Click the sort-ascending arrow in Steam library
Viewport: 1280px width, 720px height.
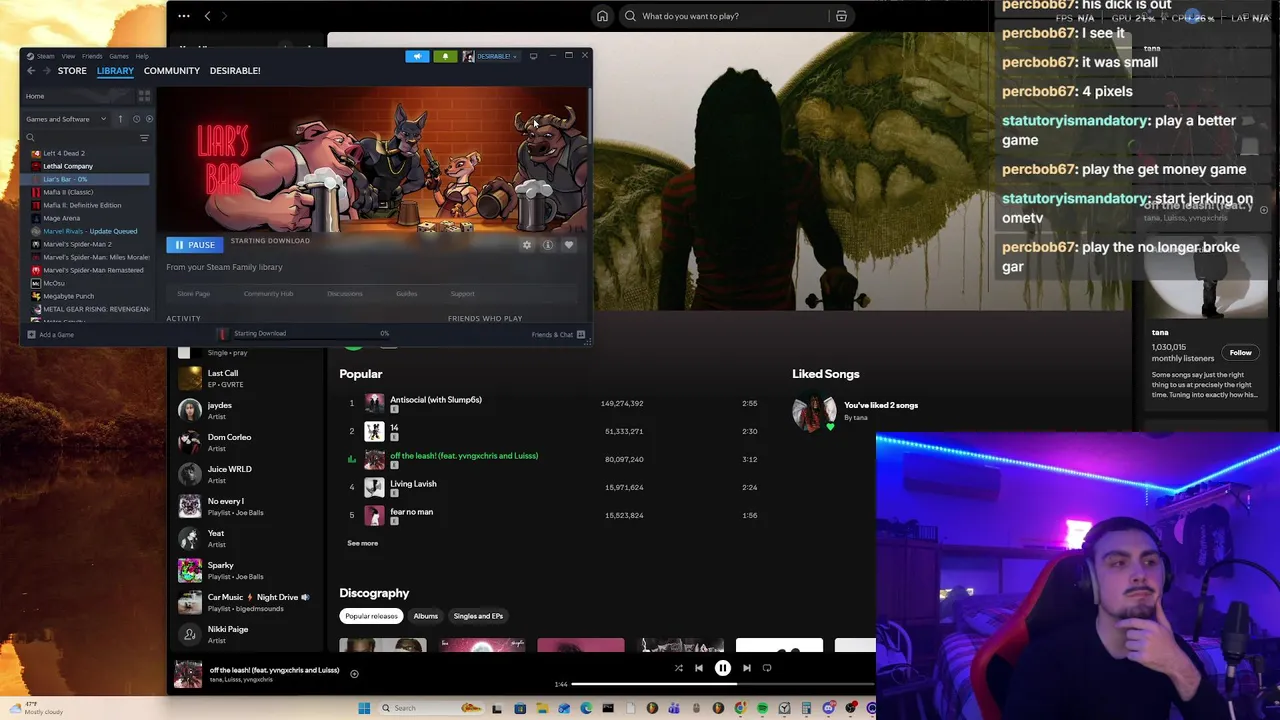pos(120,119)
